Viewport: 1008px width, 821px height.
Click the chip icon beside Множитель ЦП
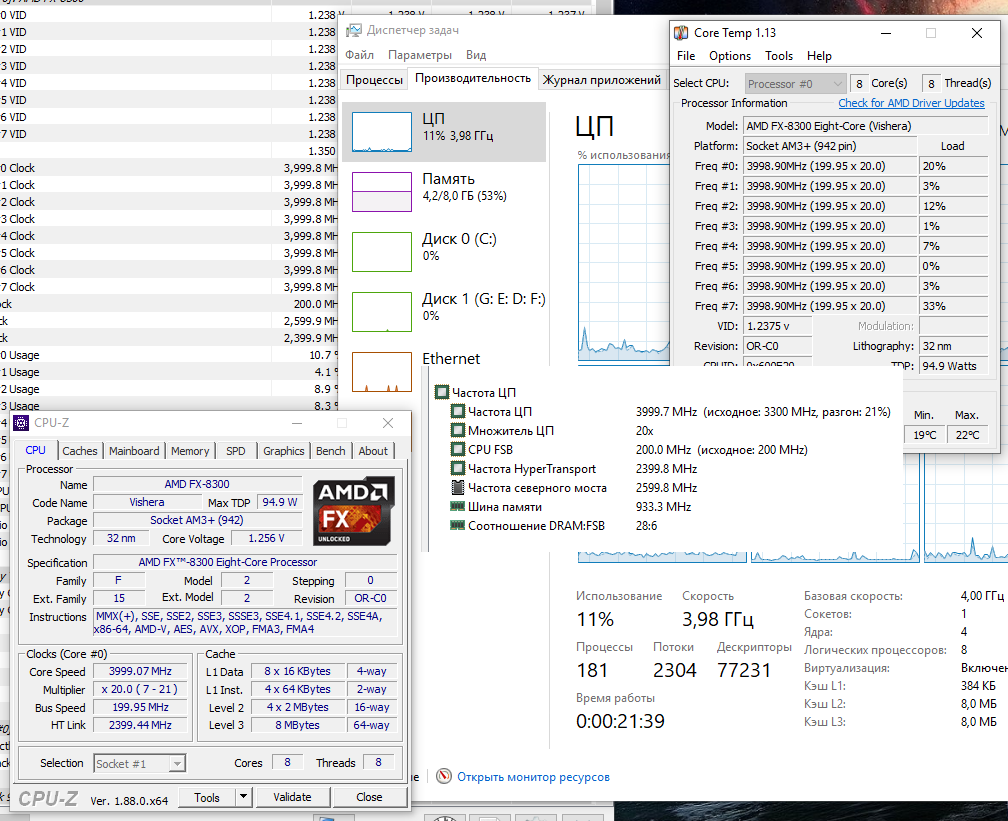tap(458, 430)
